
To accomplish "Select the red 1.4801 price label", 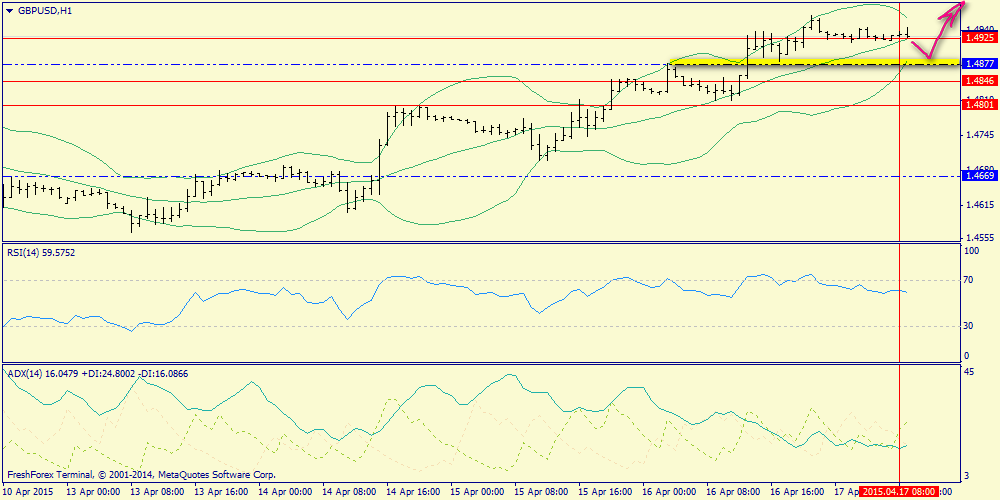I will 978,105.
